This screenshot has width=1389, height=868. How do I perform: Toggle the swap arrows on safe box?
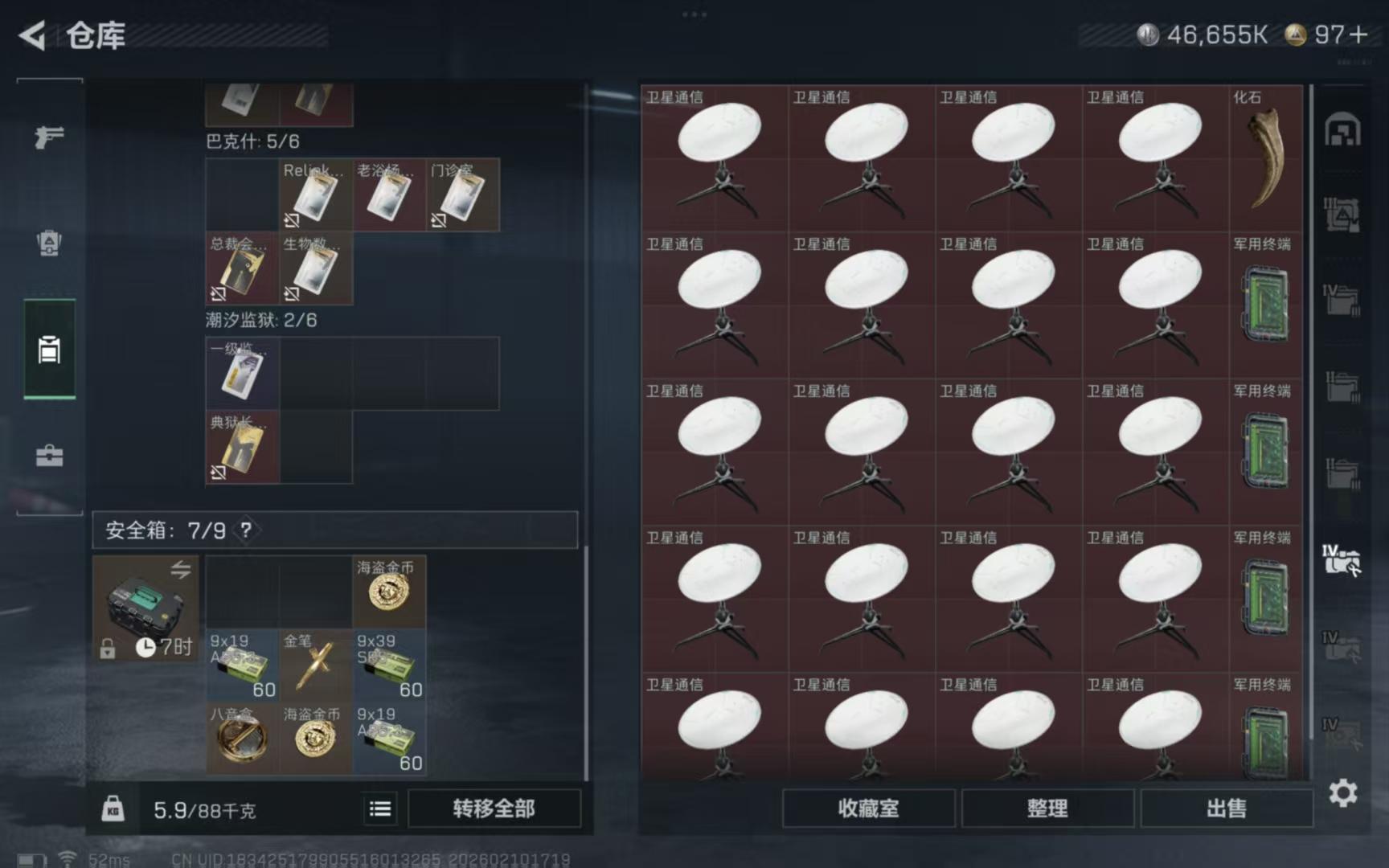click(x=181, y=570)
